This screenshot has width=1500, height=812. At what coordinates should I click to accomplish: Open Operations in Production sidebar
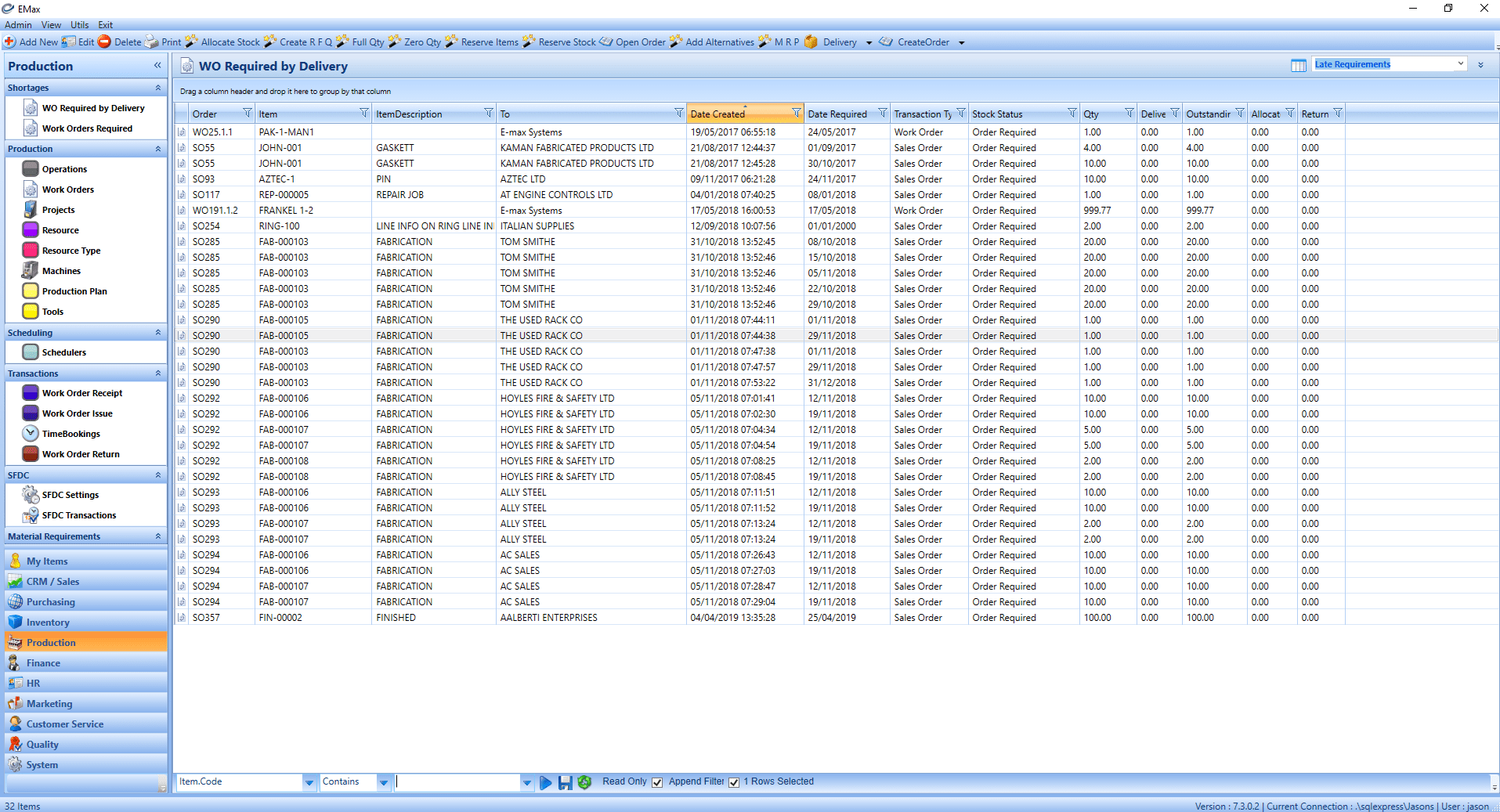click(64, 169)
